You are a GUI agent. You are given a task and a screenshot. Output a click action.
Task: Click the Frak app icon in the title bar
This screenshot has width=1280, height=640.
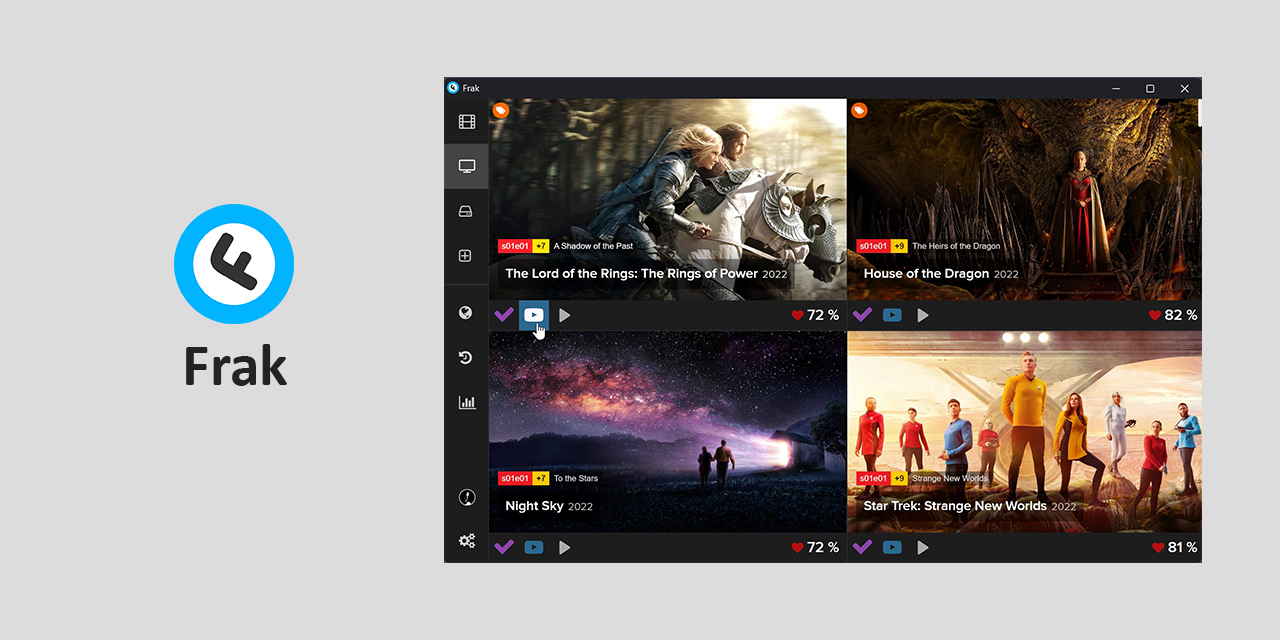pos(453,88)
